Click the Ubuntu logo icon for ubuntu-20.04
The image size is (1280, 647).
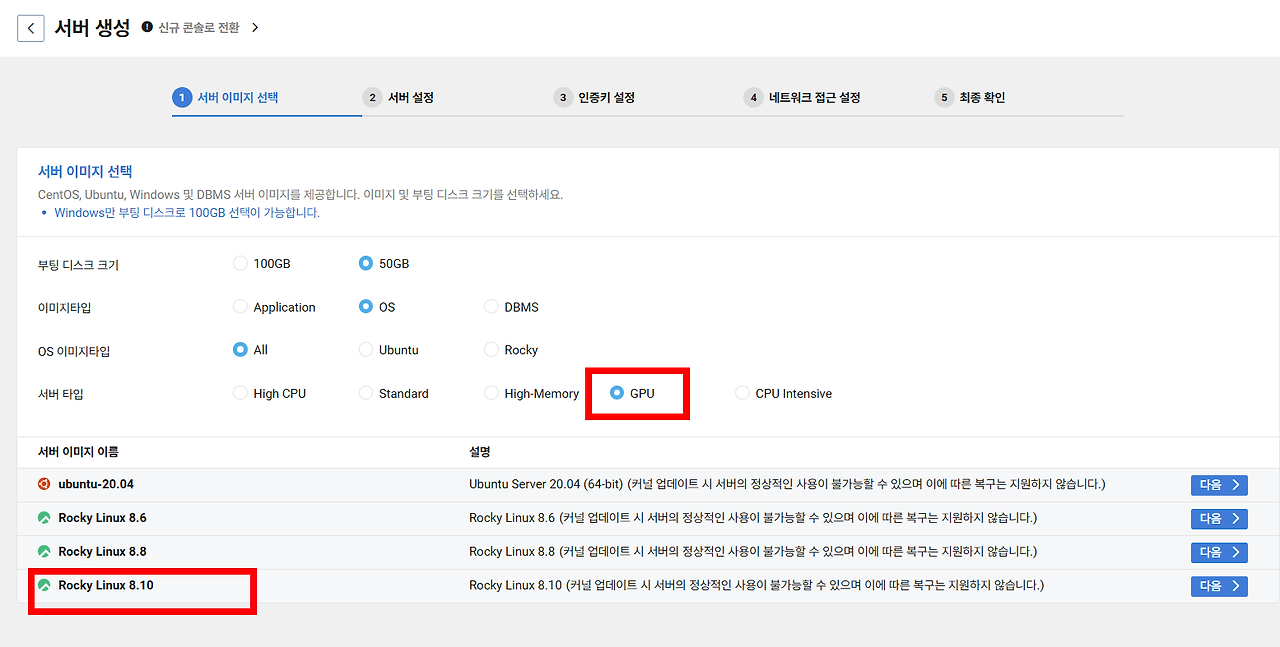[x=44, y=484]
